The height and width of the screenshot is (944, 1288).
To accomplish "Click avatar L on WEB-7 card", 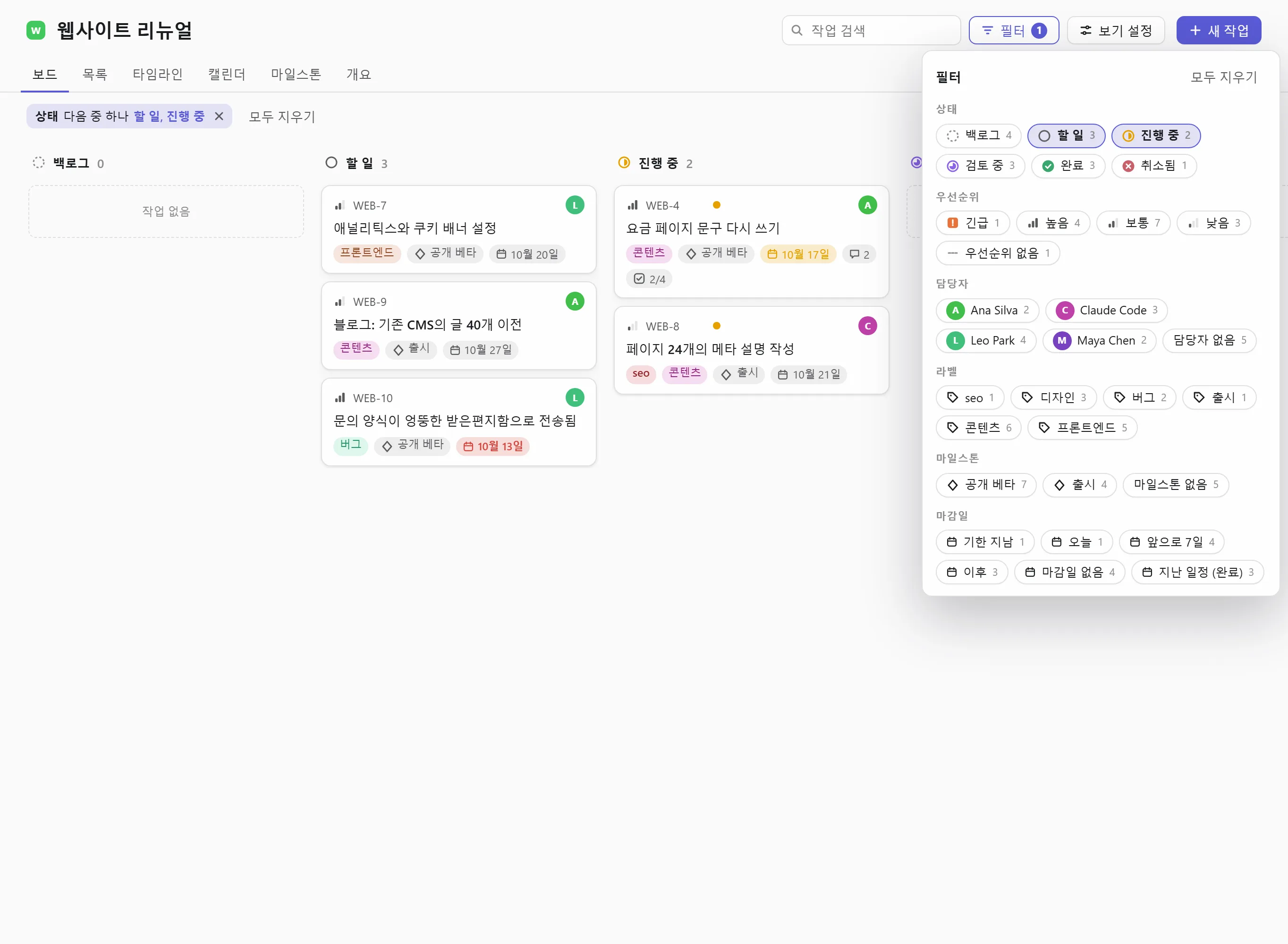I will (575, 205).
